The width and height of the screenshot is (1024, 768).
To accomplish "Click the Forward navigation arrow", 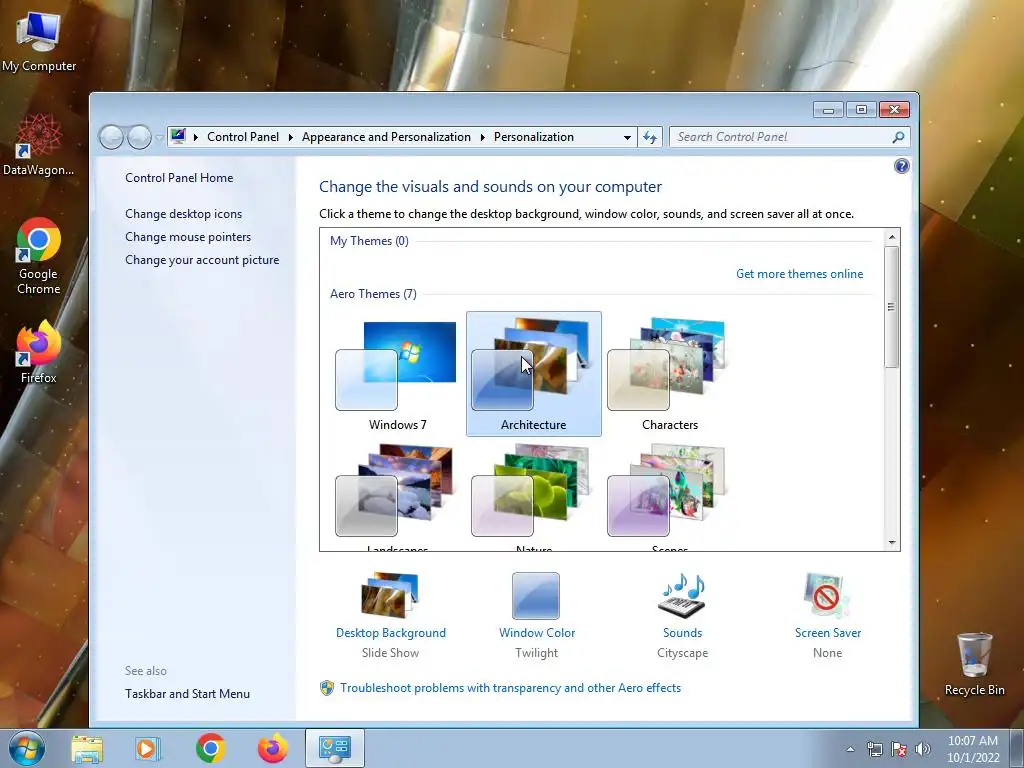I will [139, 137].
